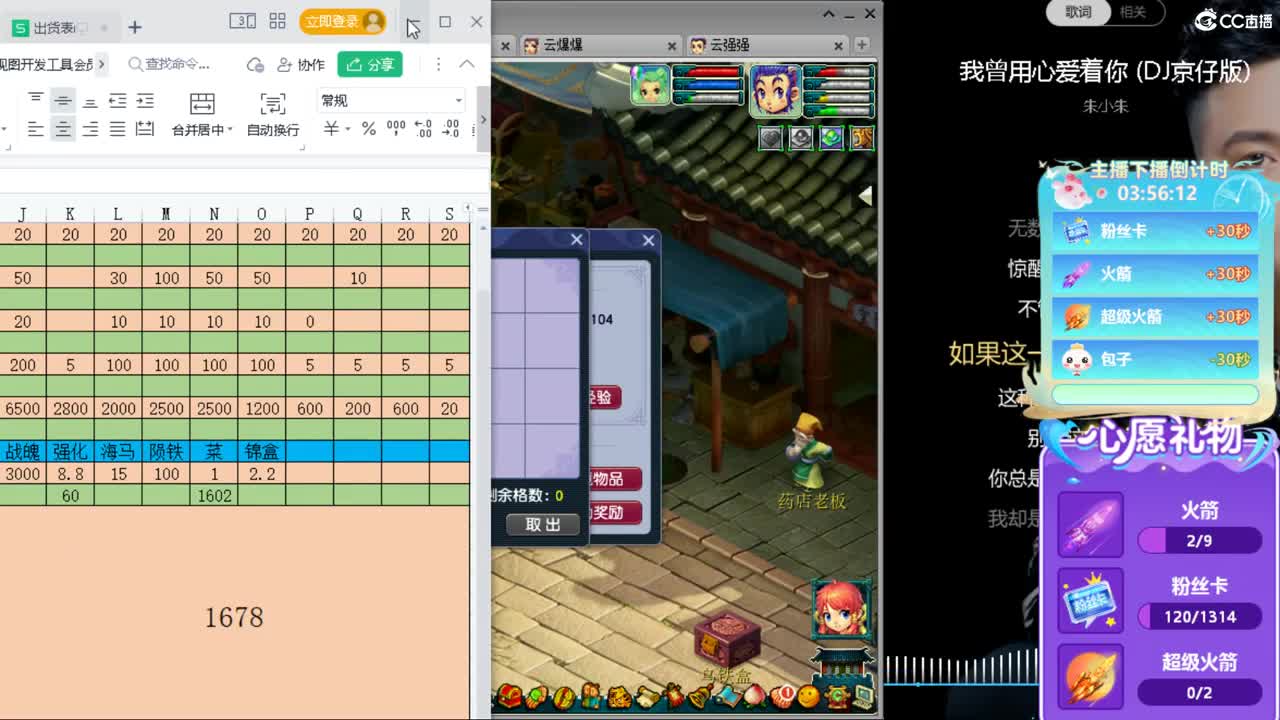This screenshot has height=720, width=1280.
Task: Click the purple-haired character portrait
Action: pos(775,90)
